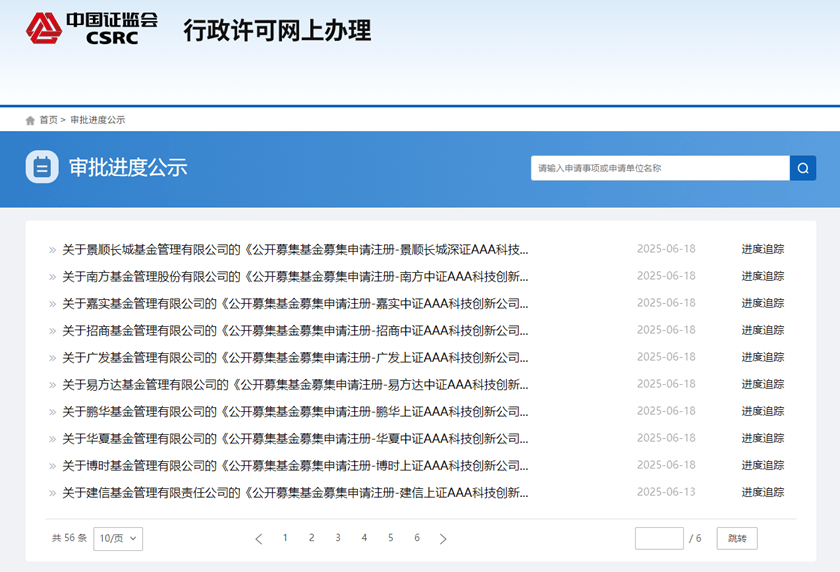Select page 3 in pagination

tap(338, 538)
